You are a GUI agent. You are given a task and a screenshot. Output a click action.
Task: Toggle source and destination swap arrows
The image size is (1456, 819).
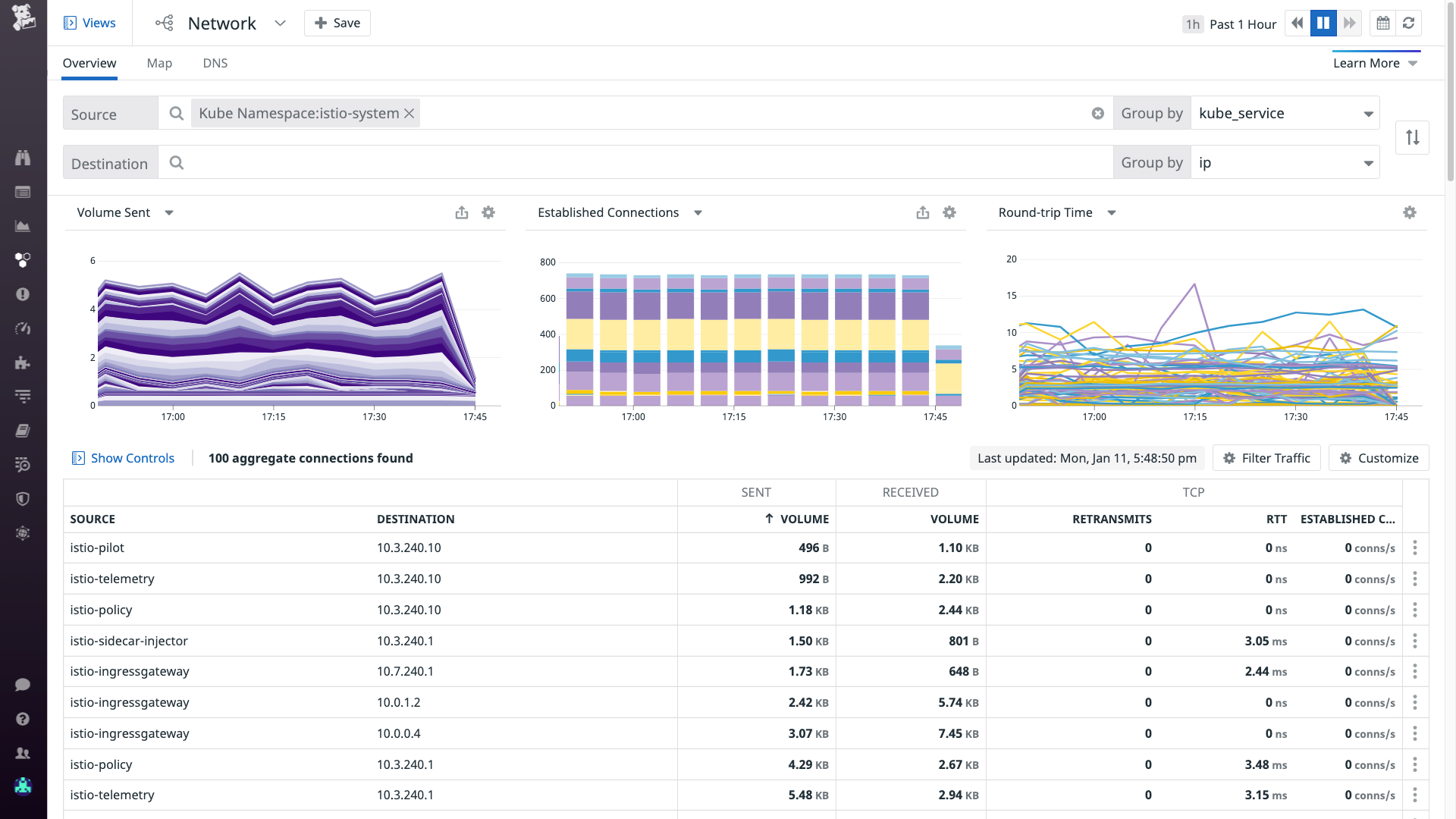[1412, 137]
